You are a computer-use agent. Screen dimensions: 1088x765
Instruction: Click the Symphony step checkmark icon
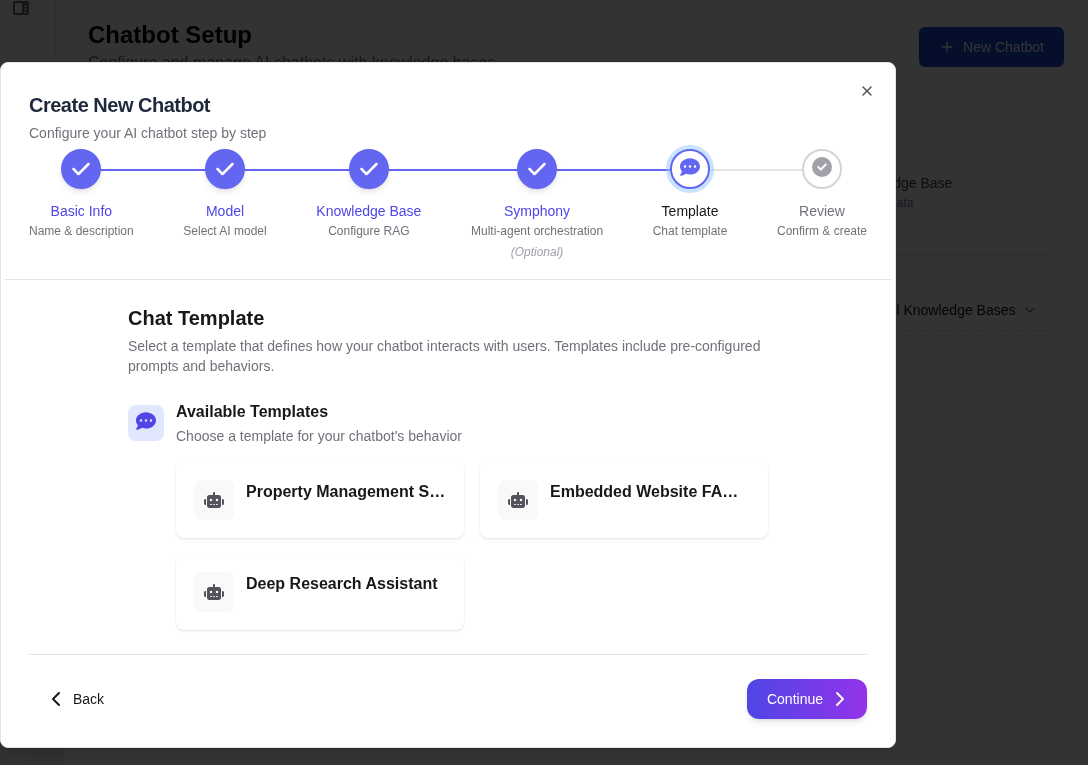pyautogui.click(x=537, y=169)
